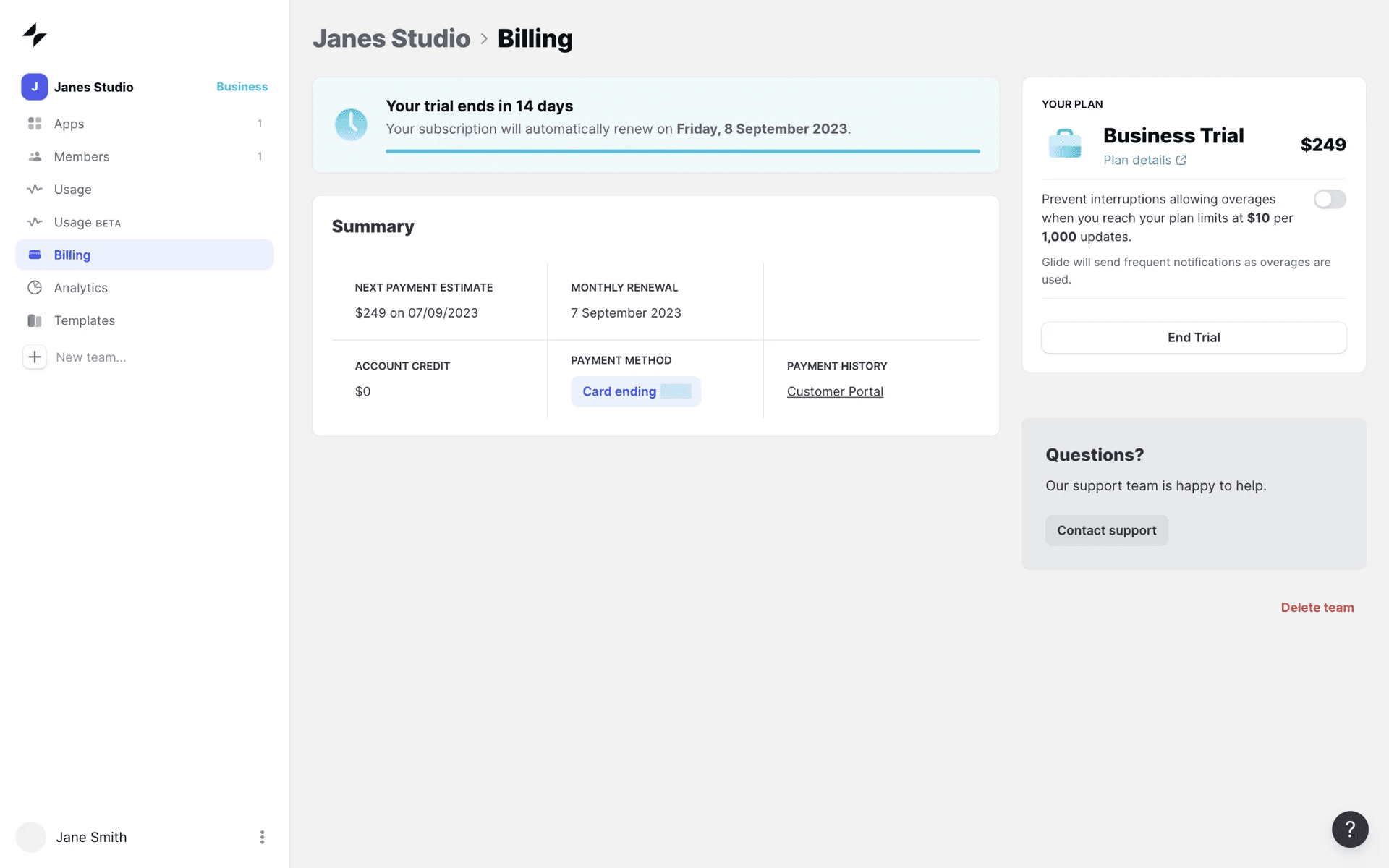This screenshot has height=868, width=1389.
Task: Click the trial progress bar
Action: 682,151
